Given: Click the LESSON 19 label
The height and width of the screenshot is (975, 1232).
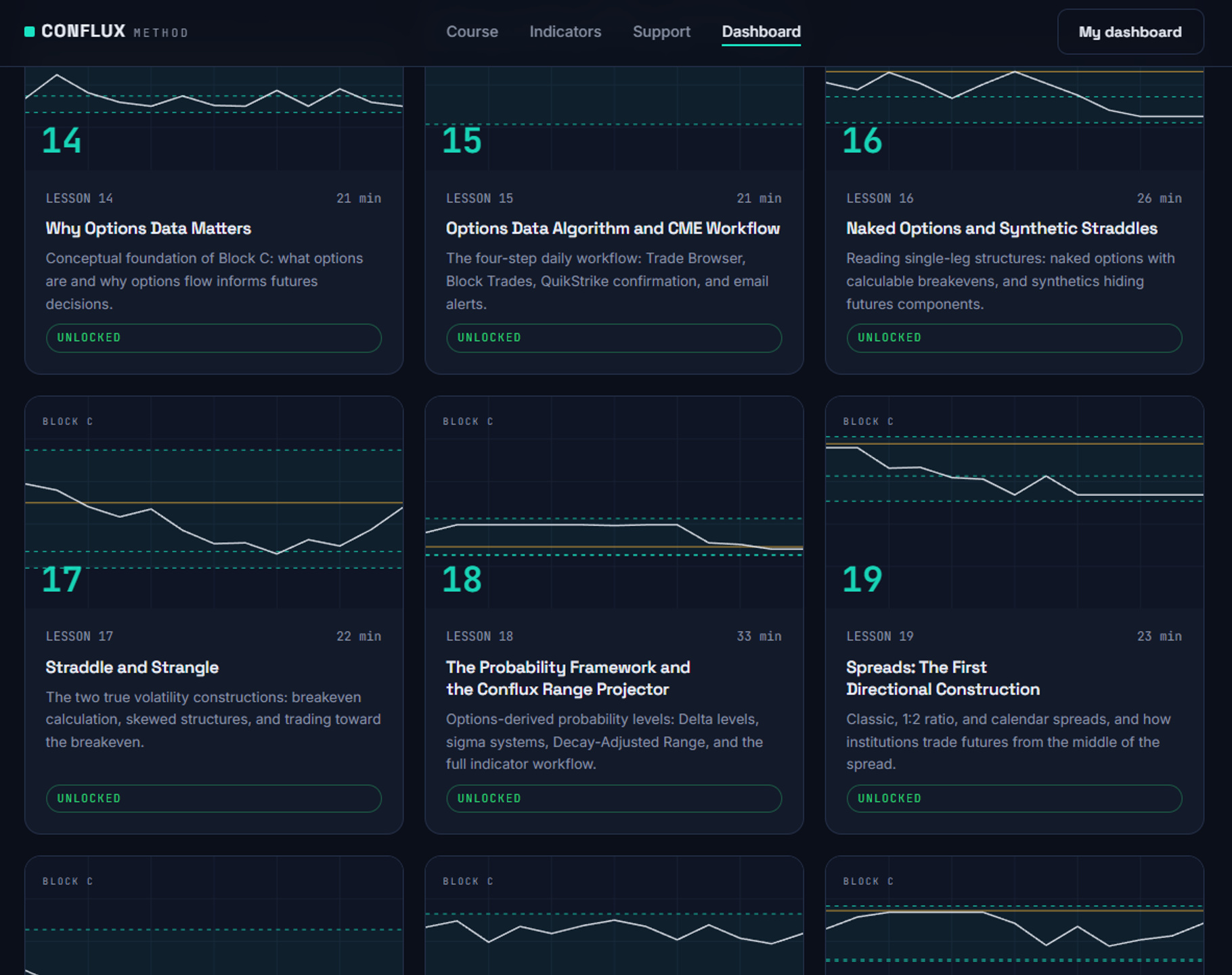Looking at the screenshot, I should [x=879, y=636].
